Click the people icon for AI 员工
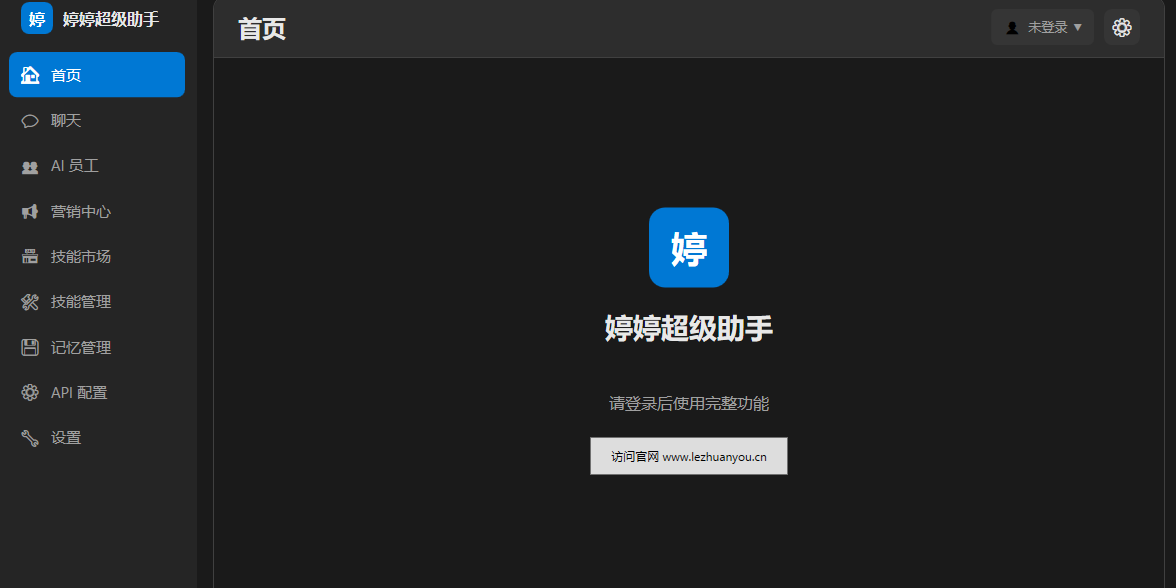The image size is (1176, 588). pos(30,166)
